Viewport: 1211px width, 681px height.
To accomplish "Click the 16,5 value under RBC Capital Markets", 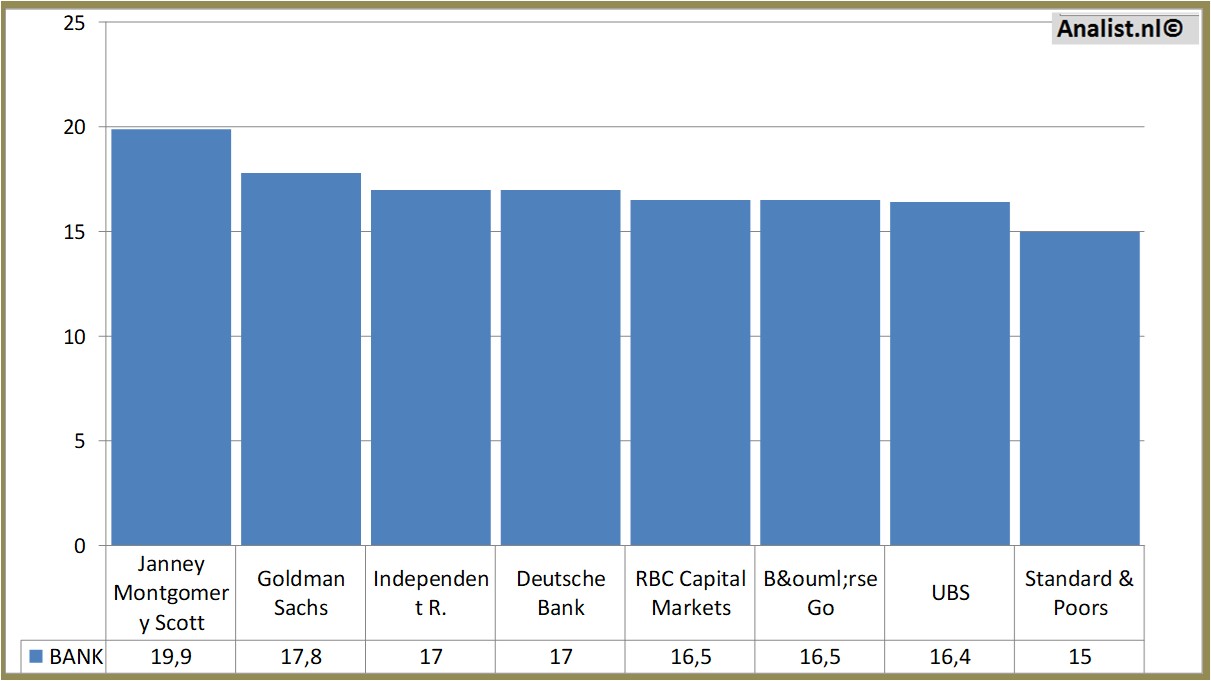I will [690, 657].
